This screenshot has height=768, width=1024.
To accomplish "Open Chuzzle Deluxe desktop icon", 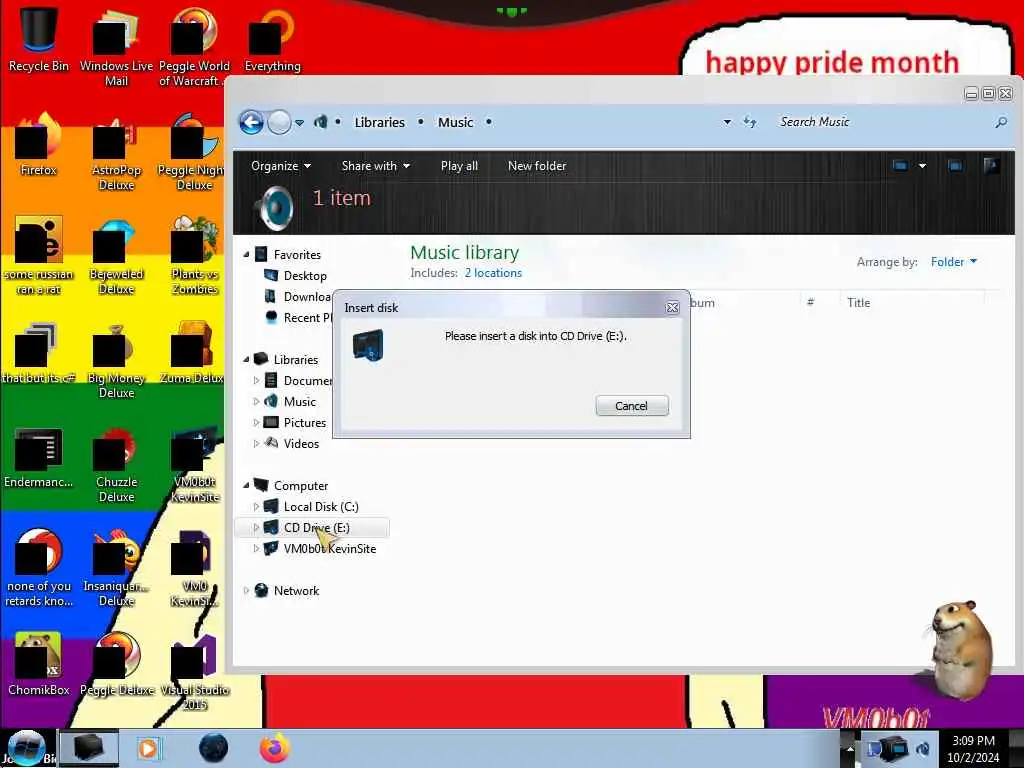I will pos(116,464).
